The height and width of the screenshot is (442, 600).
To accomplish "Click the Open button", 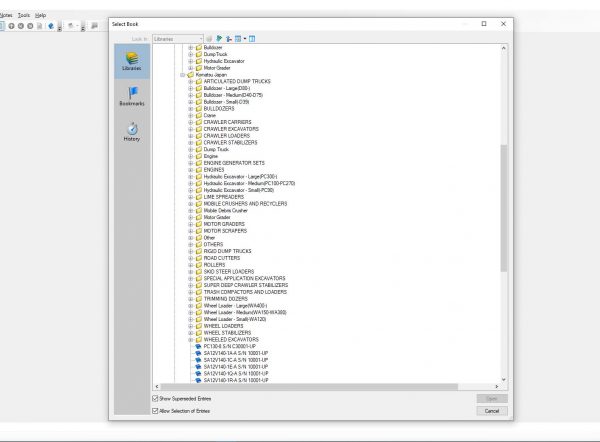I will click(492, 398).
